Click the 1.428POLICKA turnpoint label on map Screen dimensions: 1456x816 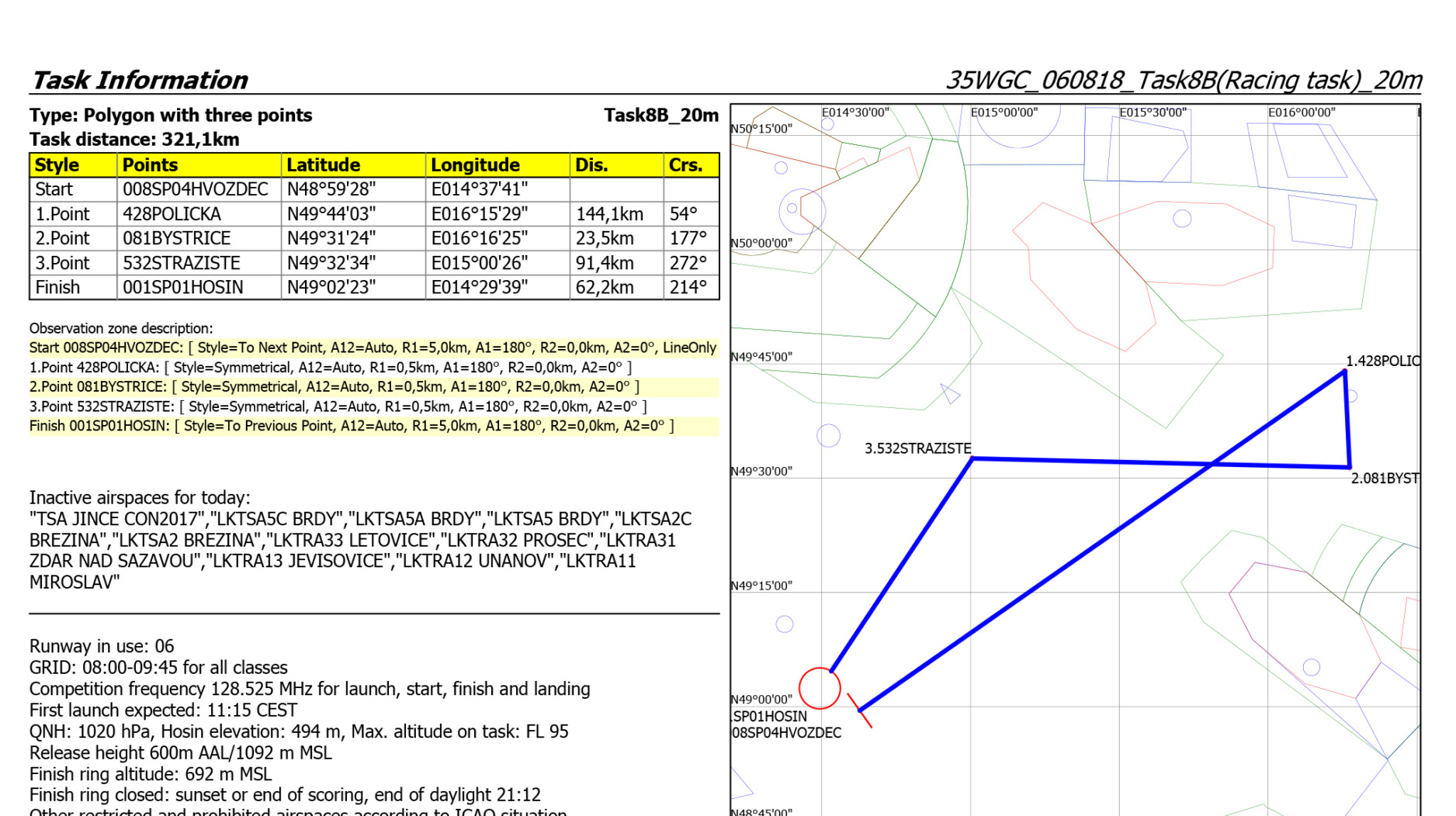pos(1382,361)
